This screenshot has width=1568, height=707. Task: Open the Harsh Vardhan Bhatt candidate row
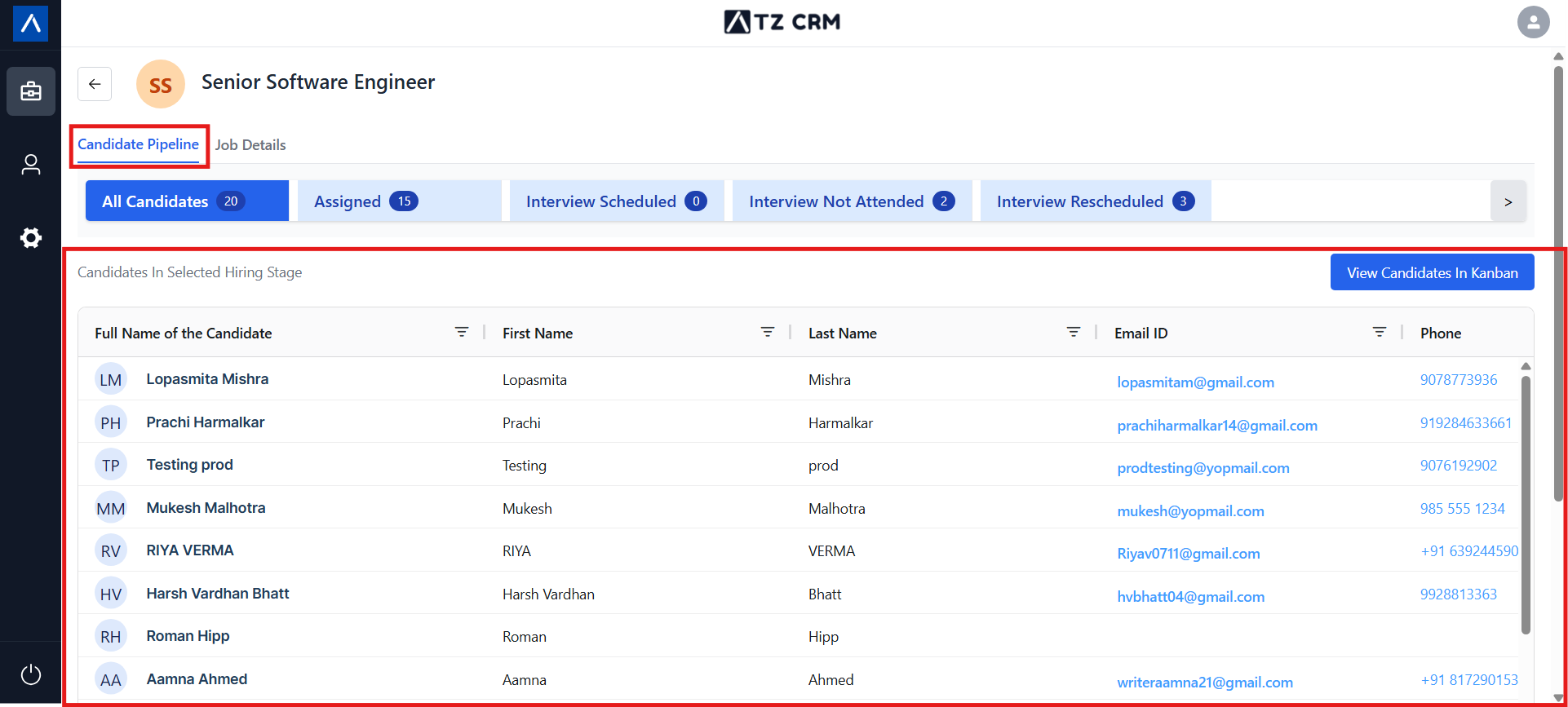click(218, 594)
